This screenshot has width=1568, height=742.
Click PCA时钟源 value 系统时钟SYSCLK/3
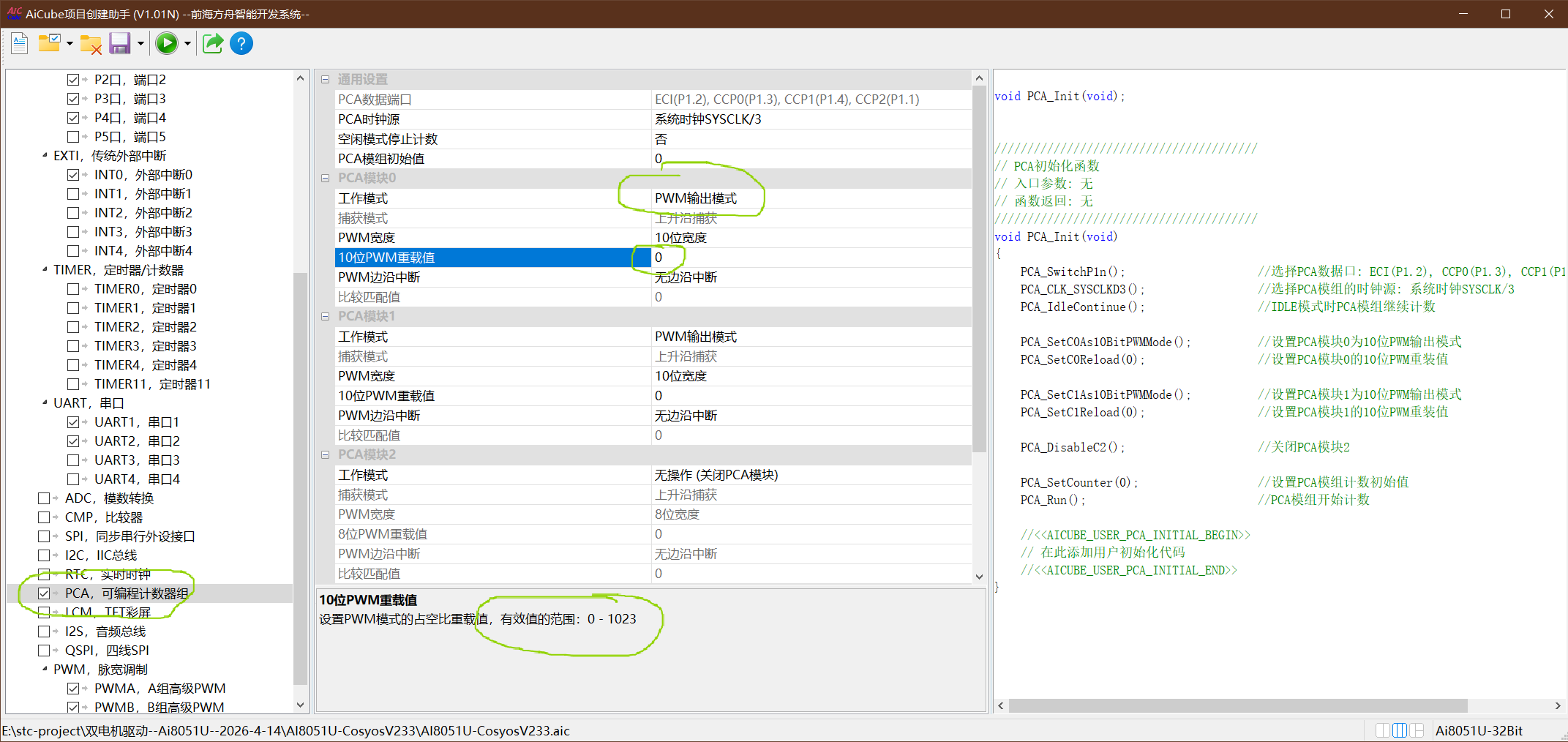[811, 119]
